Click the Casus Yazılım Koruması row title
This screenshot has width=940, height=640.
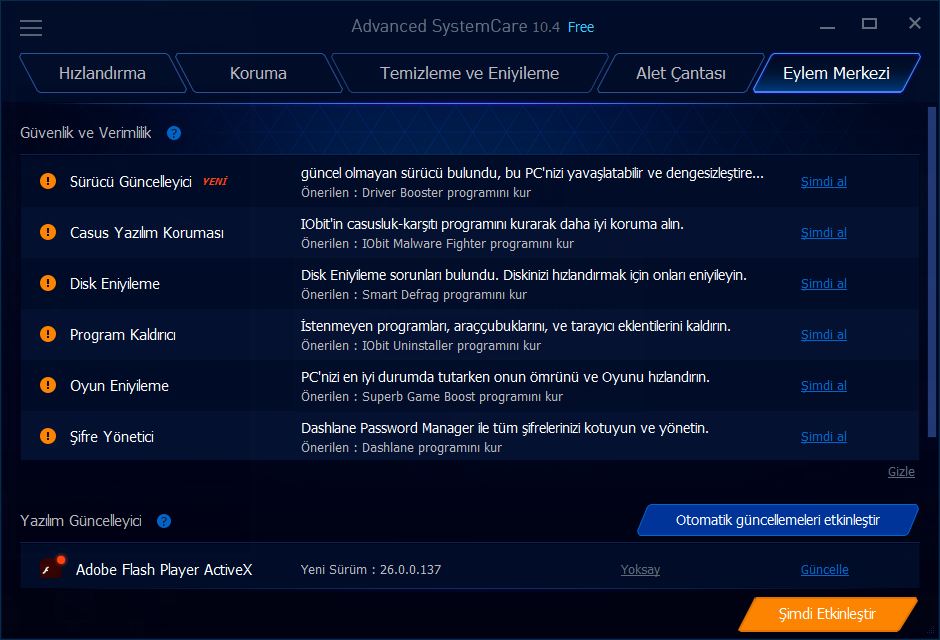[x=147, y=233]
